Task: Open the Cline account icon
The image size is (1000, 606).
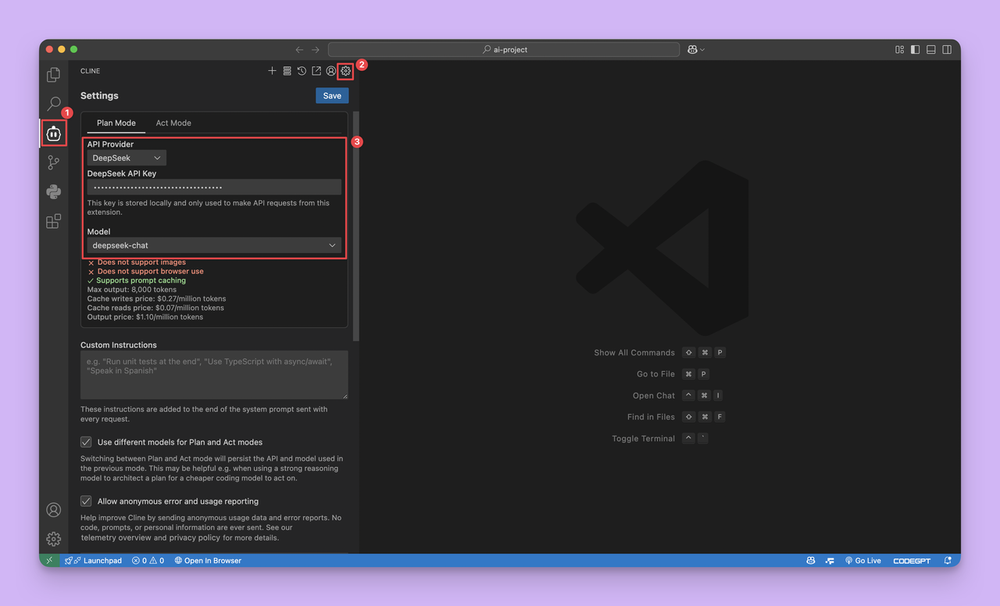Action: point(330,71)
